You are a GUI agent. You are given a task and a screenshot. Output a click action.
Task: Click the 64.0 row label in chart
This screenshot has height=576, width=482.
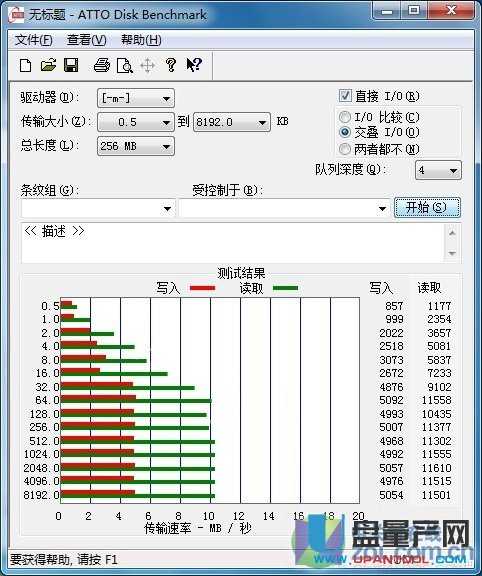click(47, 400)
